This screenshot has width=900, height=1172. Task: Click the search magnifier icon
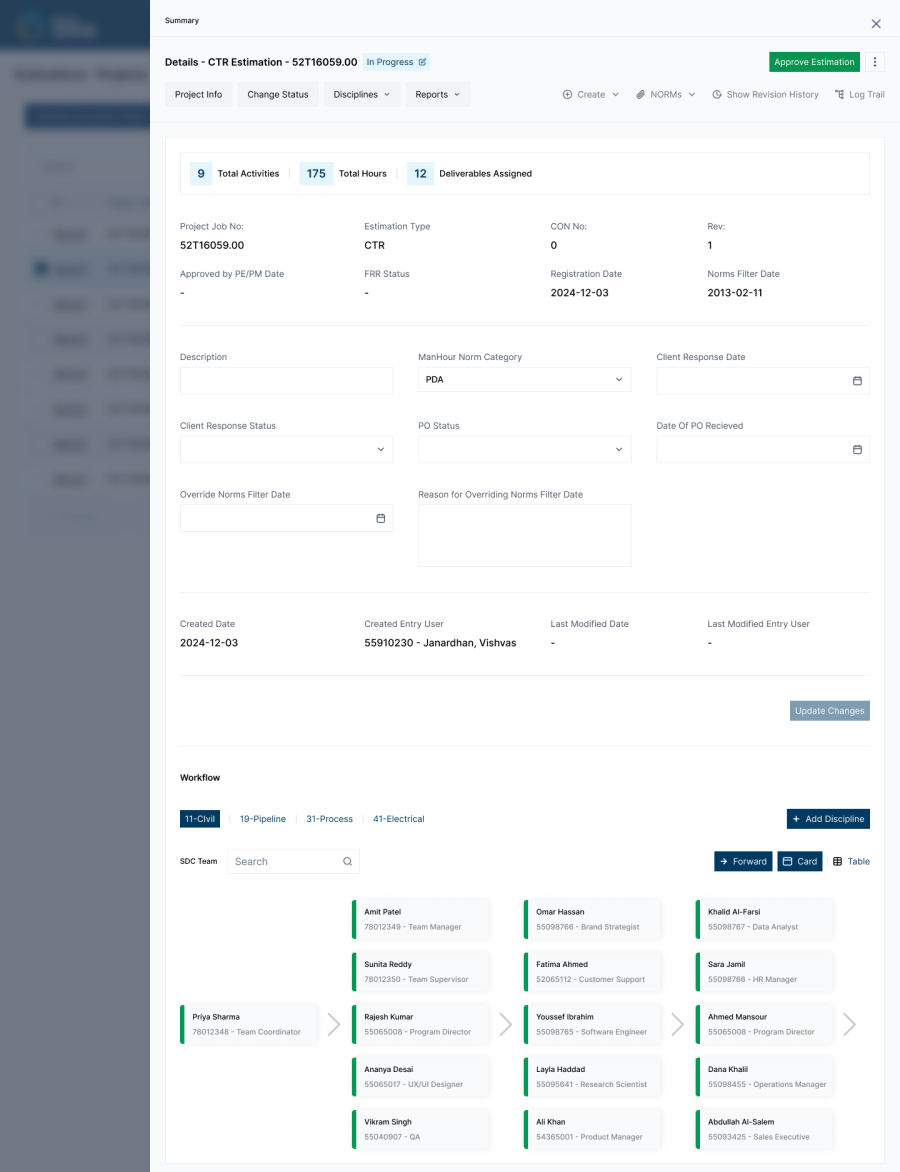tap(348, 861)
